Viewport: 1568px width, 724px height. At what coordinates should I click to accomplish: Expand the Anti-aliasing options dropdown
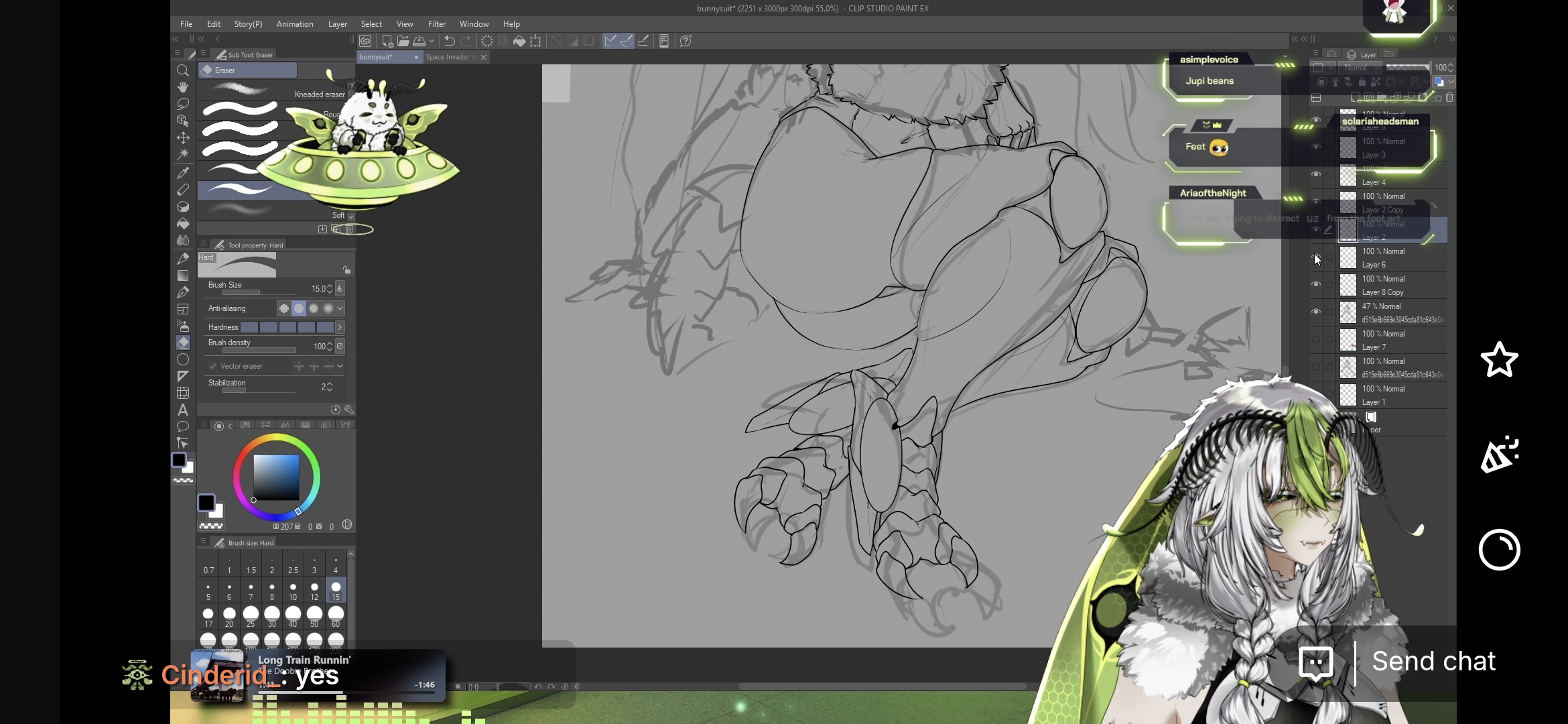pos(340,308)
